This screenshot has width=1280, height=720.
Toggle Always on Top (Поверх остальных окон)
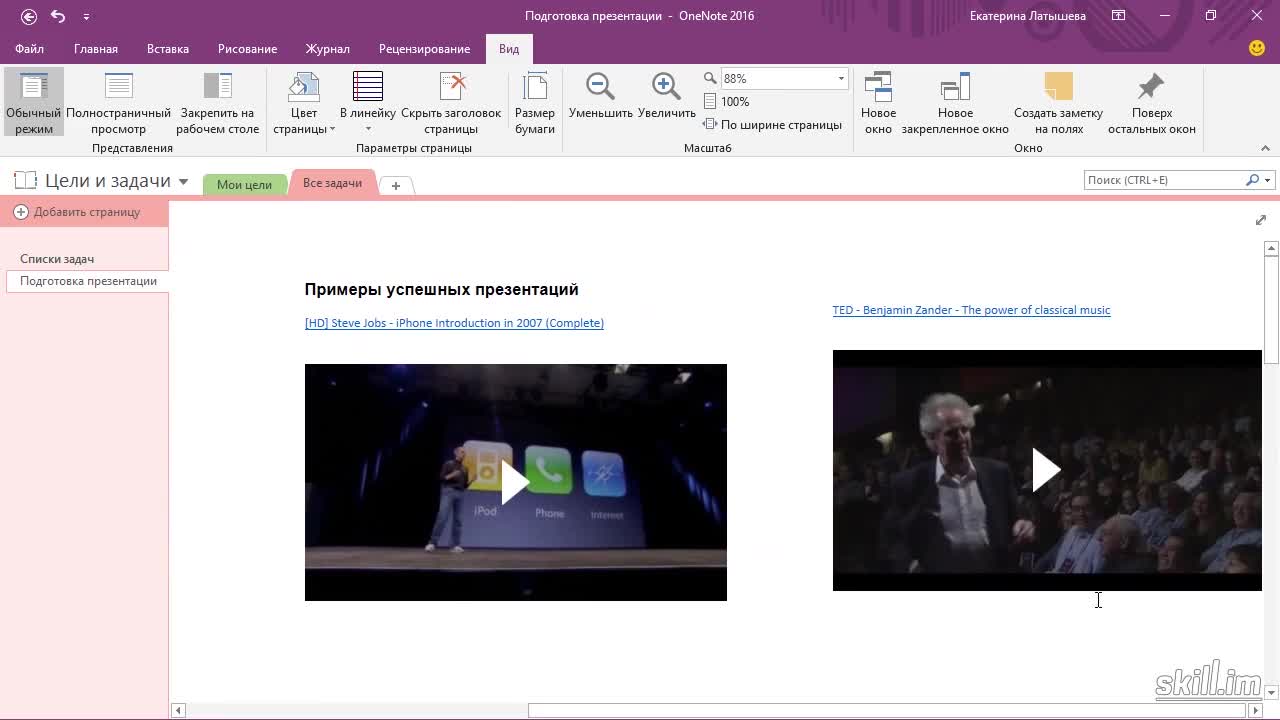1152,103
